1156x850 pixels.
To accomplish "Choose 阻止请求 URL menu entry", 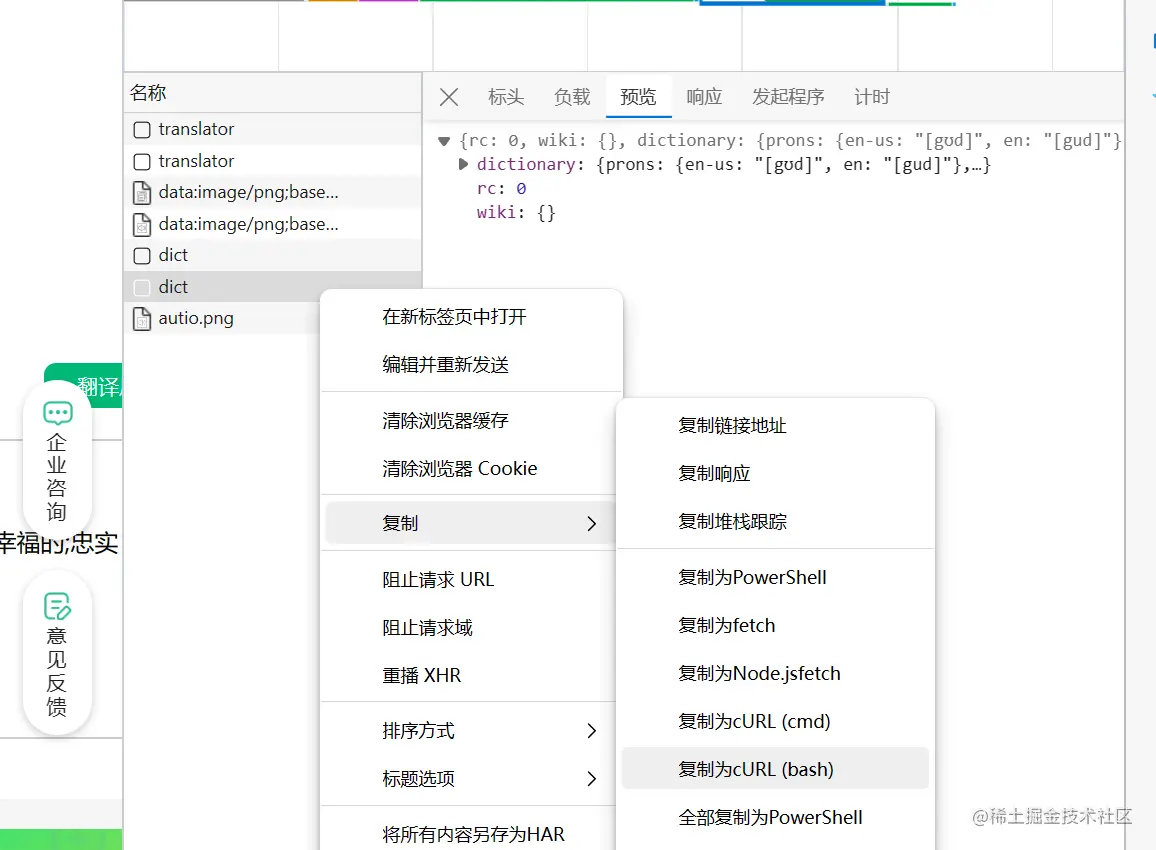I will [x=471, y=579].
